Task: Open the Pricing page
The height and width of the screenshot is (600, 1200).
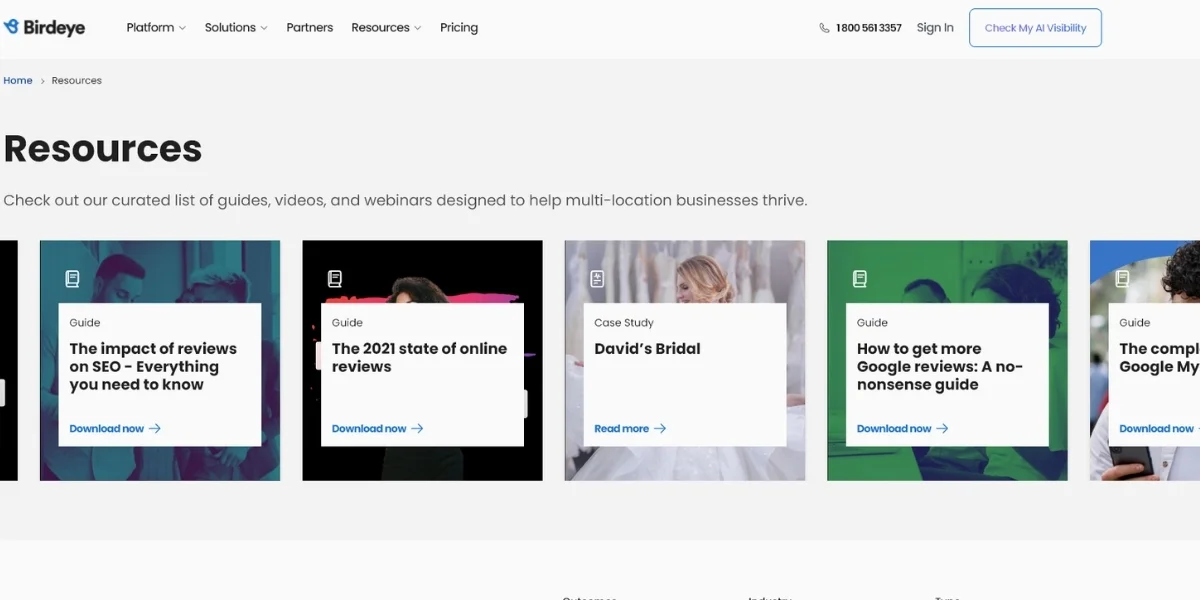Action: (x=459, y=28)
